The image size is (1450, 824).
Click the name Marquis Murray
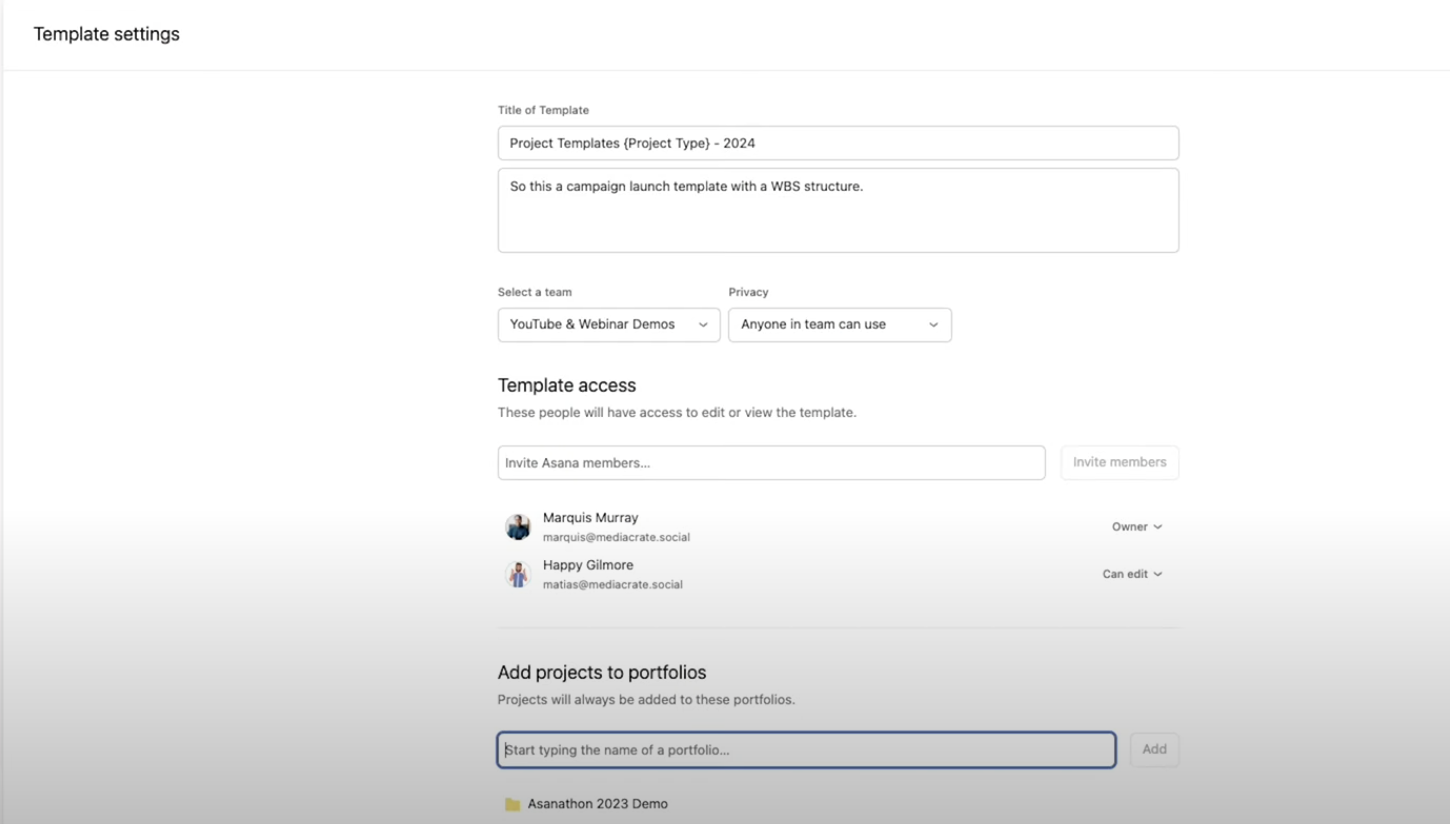click(590, 517)
